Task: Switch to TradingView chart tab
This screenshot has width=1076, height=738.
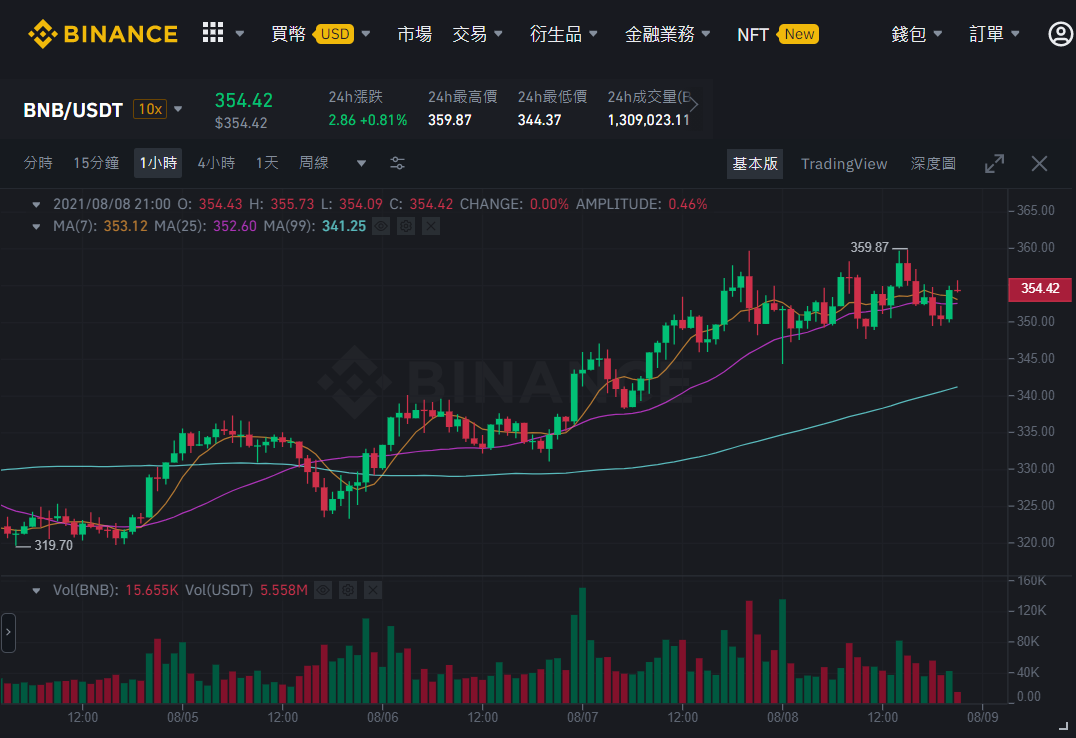Action: pos(843,164)
